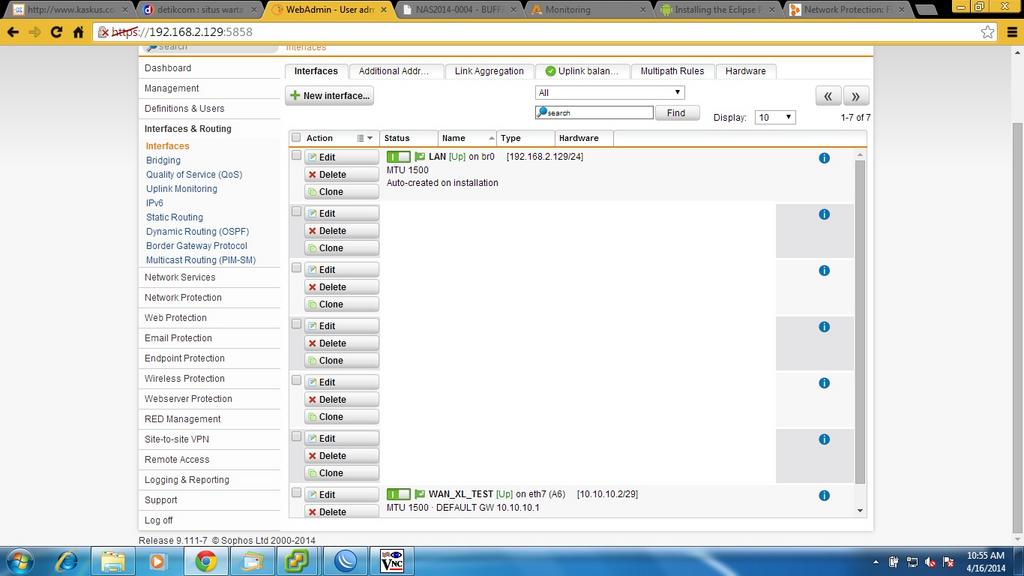The height and width of the screenshot is (576, 1024).
Task: Click New interface button
Action: pyautogui.click(x=330, y=95)
